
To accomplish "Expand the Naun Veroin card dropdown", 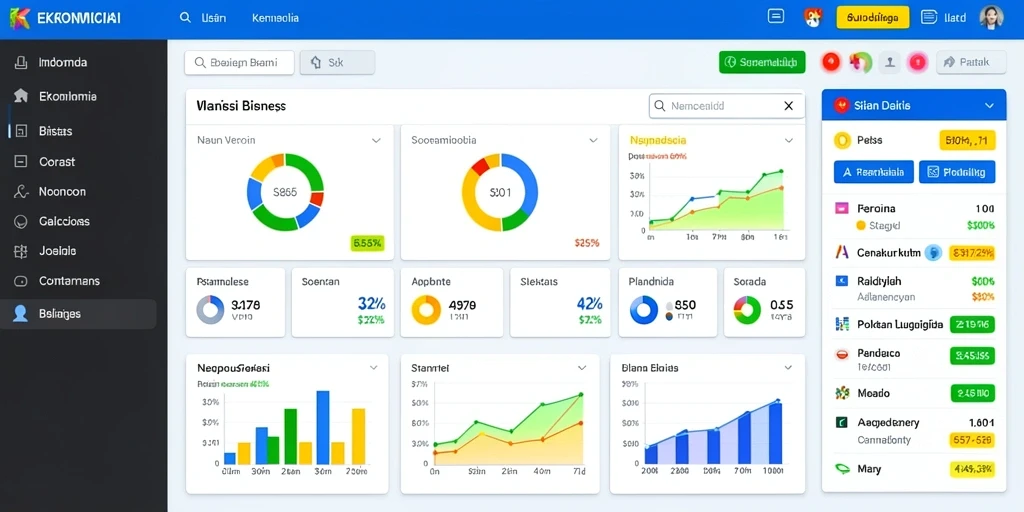I will click(376, 140).
